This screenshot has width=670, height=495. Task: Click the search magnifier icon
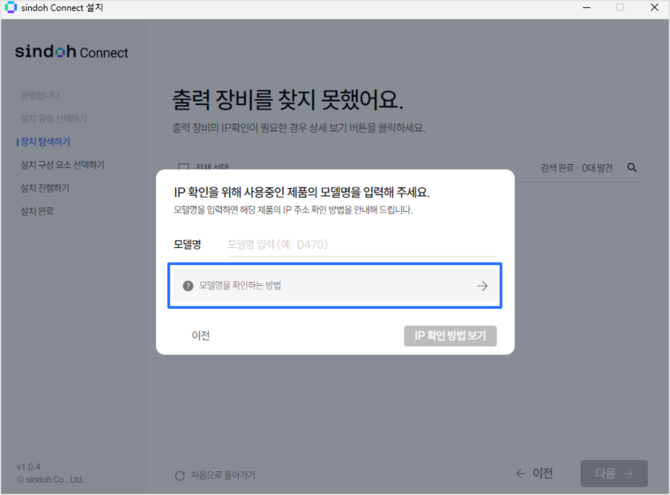point(632,168)
